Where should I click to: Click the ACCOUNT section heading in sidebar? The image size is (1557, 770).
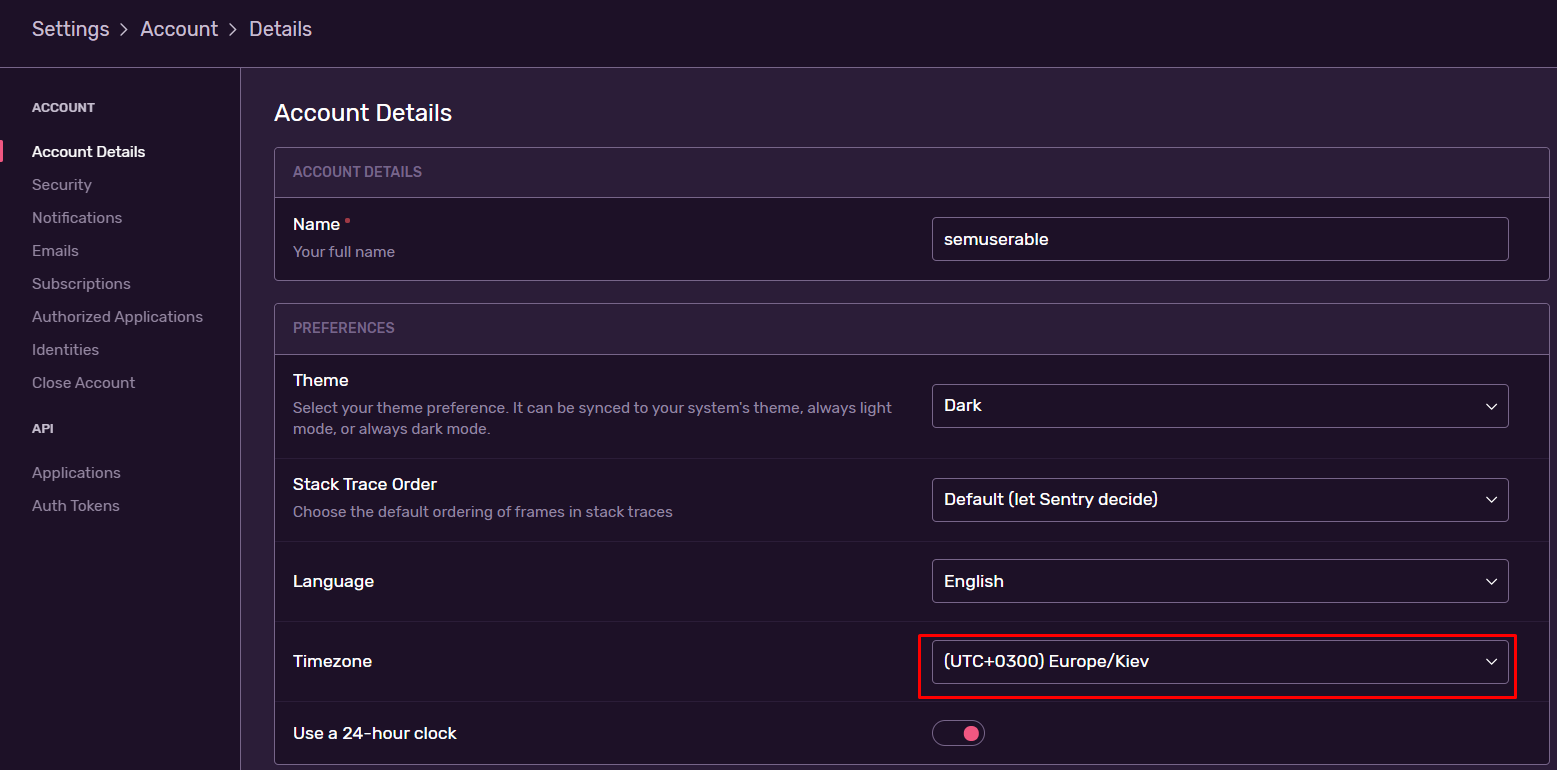[63, 107]
